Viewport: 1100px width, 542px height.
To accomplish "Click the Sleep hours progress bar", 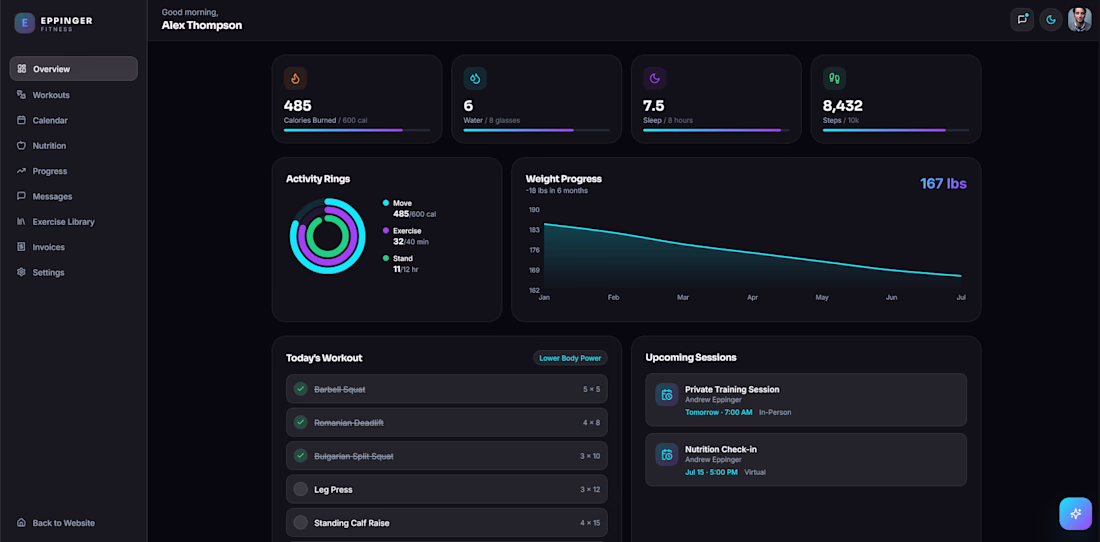I will click(716, 130).
